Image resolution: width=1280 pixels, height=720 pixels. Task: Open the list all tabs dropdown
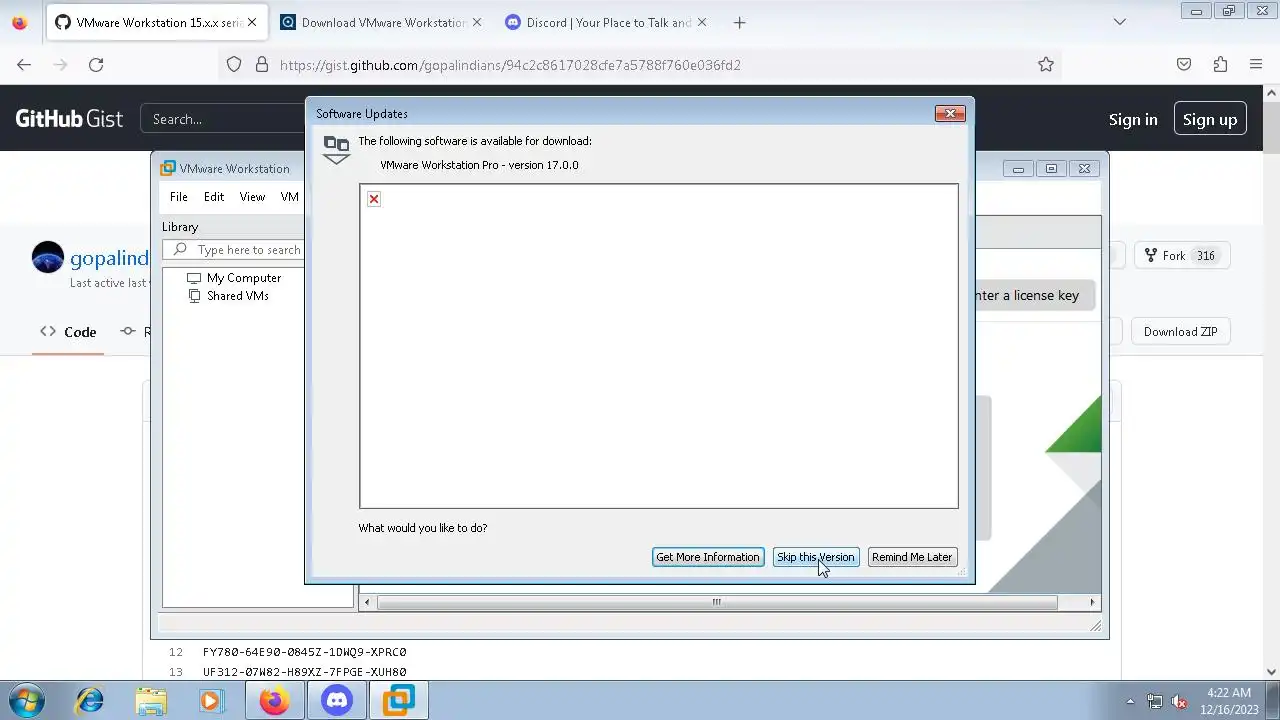point(1120,22)
